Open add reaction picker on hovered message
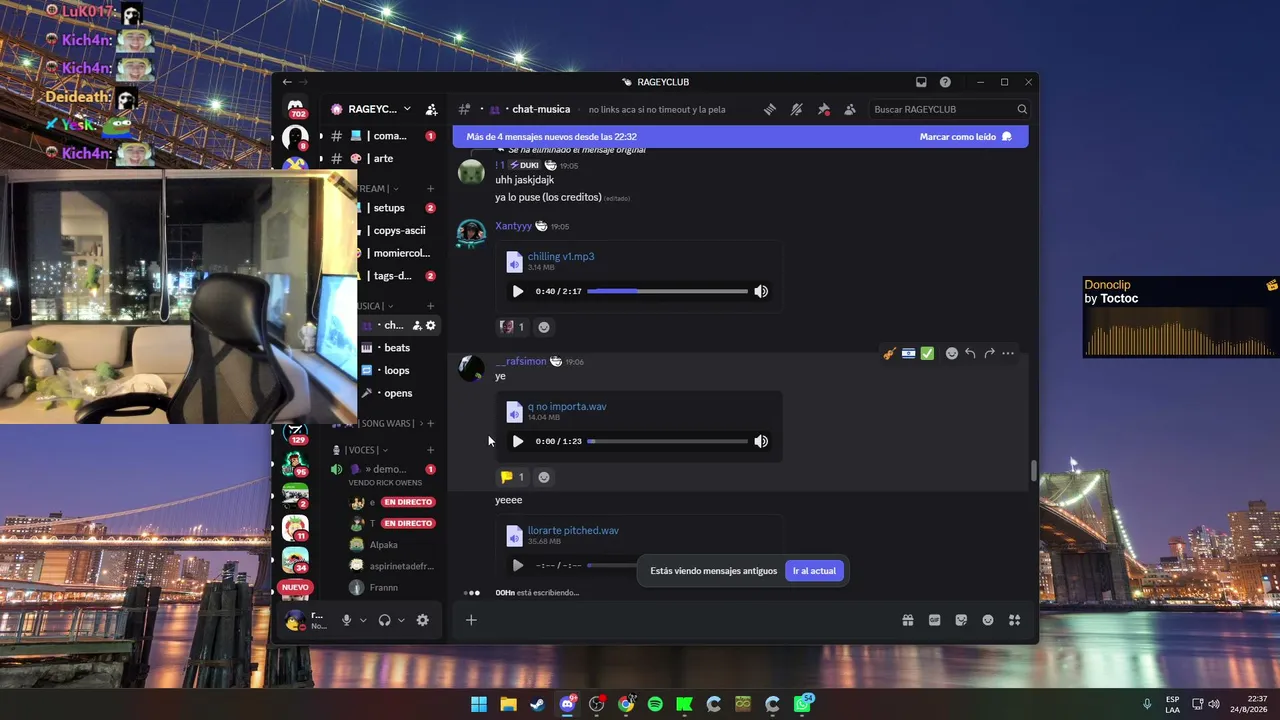Viewport: 1280px width, 720px height. coord(951,353)
